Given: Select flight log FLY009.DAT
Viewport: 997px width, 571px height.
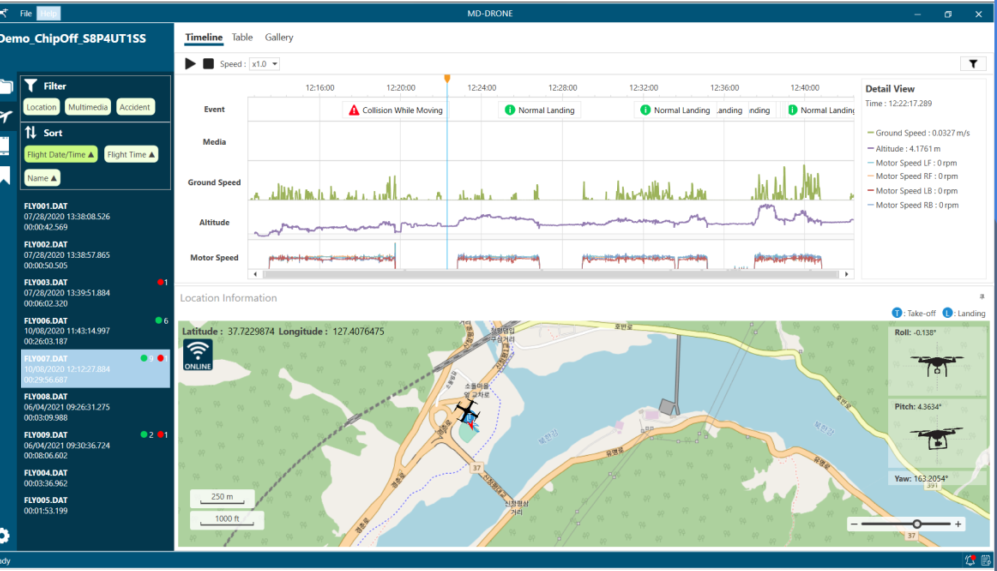Looking at the screenshot, I should click(95, 445).
